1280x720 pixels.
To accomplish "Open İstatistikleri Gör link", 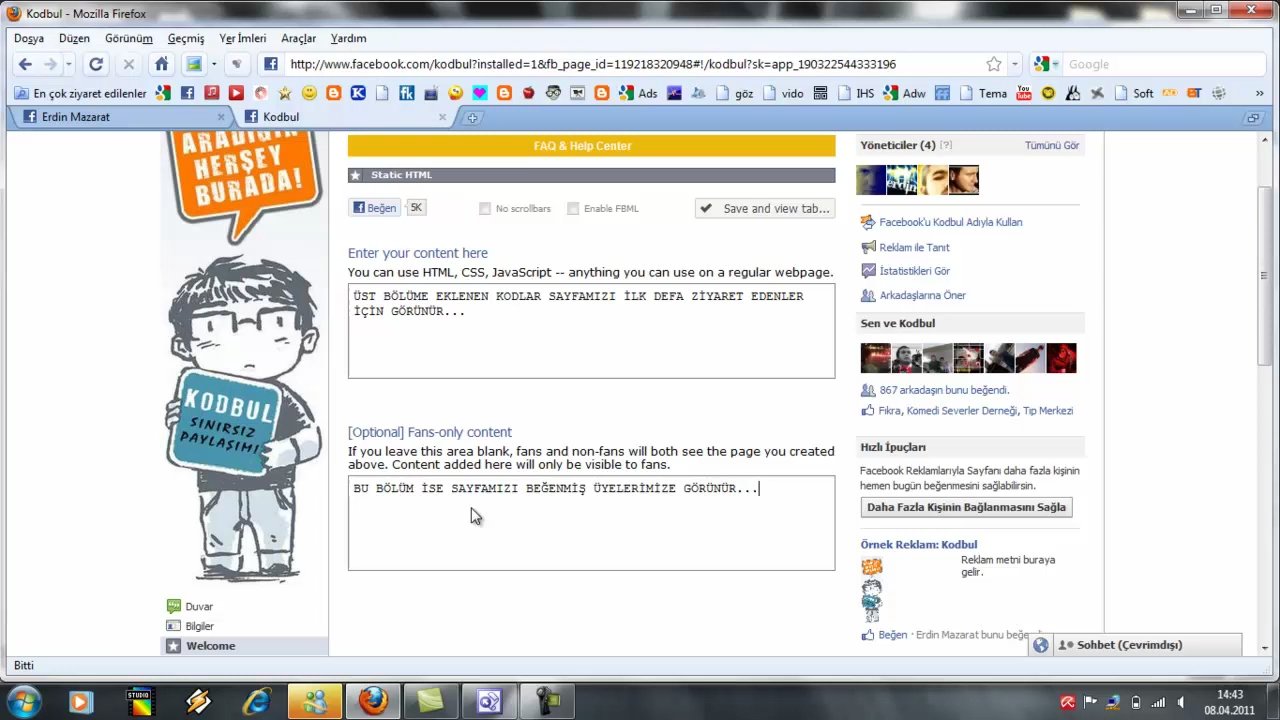I will (x=914, y=271).
